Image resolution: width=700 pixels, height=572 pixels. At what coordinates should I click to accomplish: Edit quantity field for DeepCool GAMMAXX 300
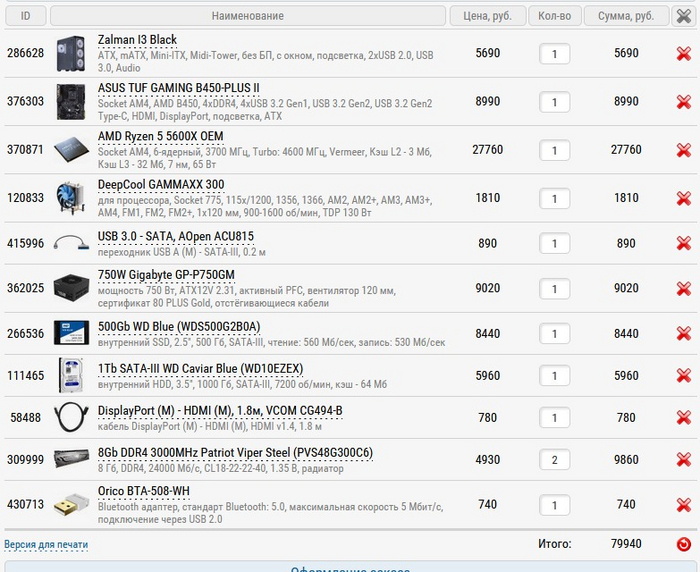point(554,199)
